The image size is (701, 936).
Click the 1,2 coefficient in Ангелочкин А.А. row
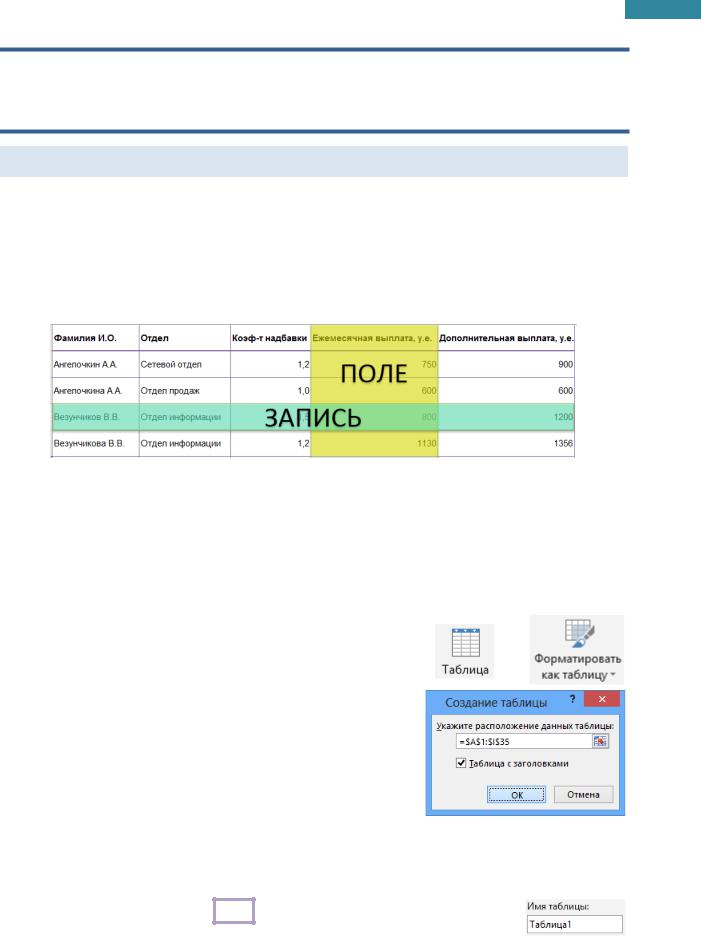click(270, 364)
